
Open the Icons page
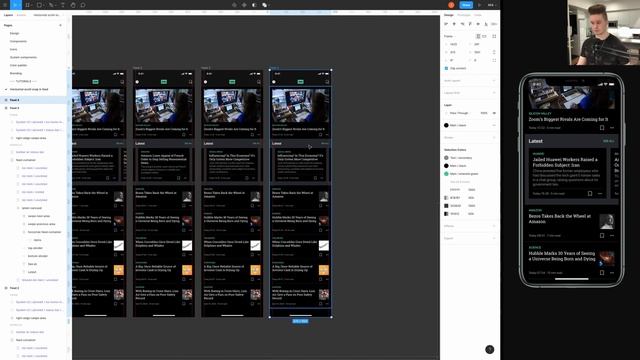pos(13,49)
